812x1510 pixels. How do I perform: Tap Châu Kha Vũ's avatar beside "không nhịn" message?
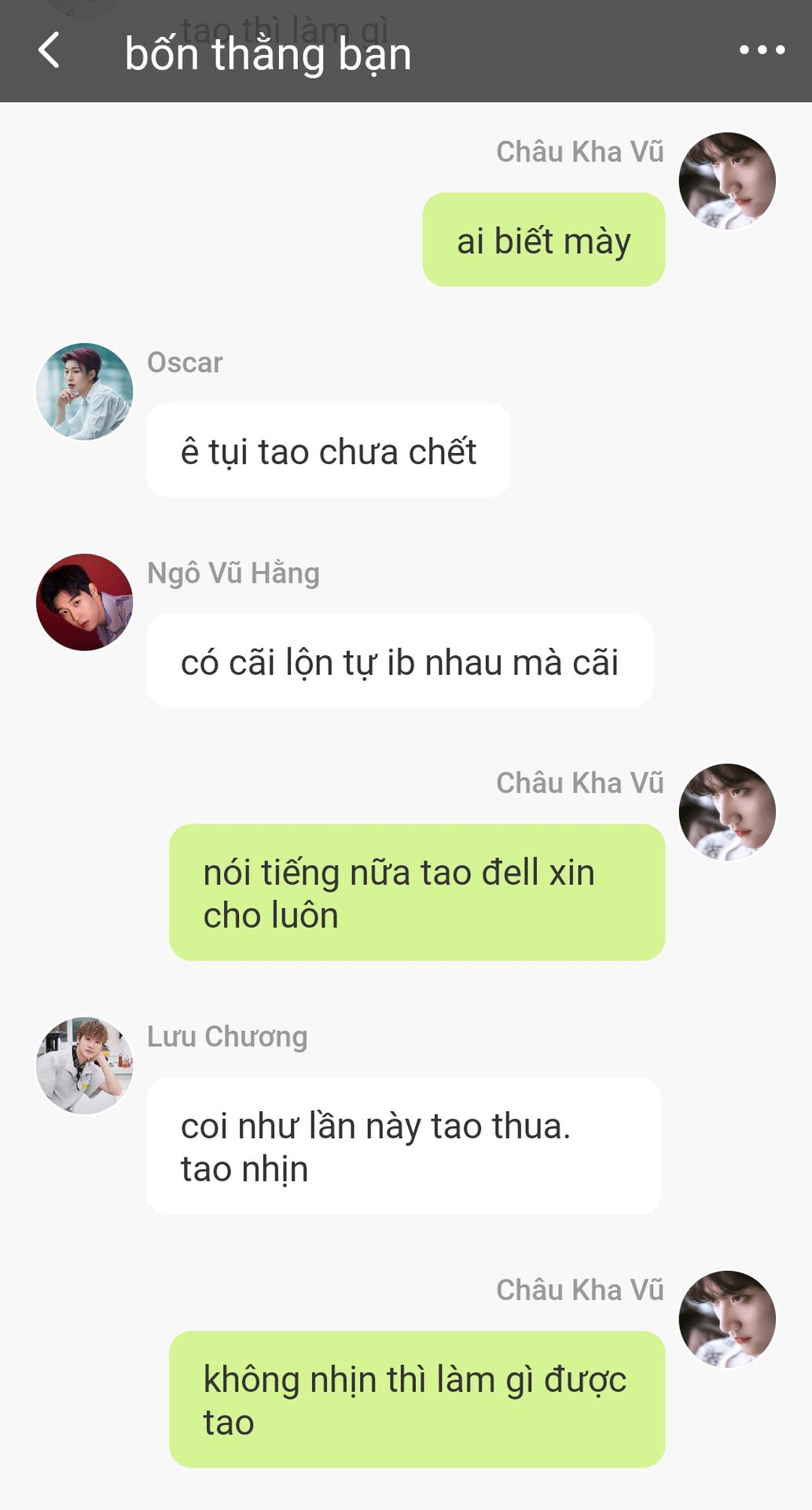click(727, 1319)
